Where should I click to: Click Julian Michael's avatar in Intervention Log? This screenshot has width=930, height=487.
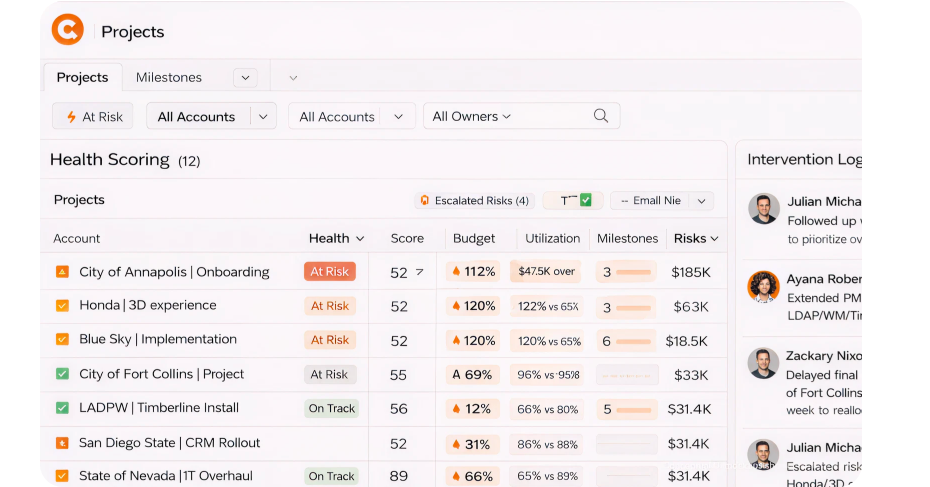pos(764,209)
